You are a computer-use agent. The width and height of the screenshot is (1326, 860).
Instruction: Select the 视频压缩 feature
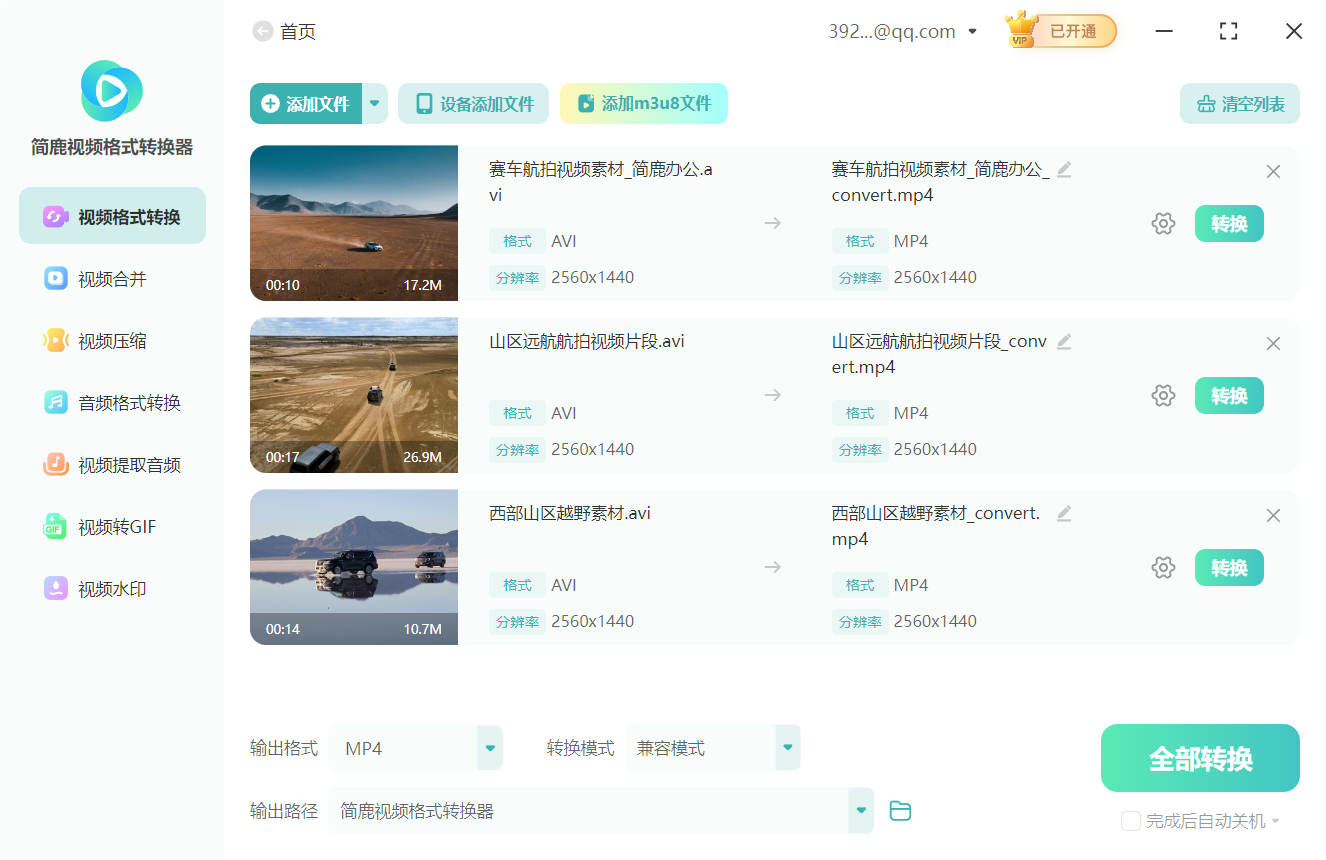(96, 340)
